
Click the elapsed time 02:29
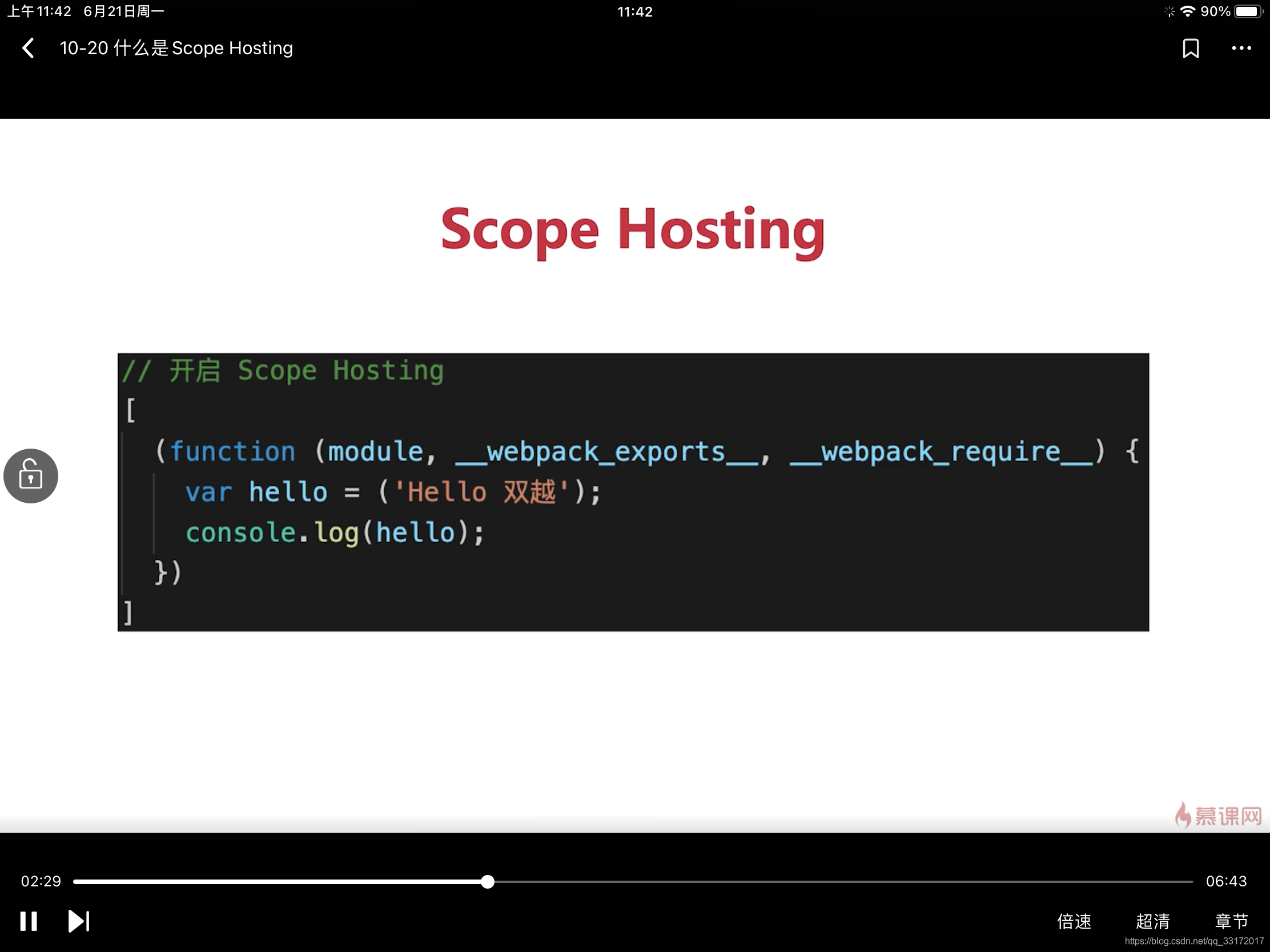point(41,881)
